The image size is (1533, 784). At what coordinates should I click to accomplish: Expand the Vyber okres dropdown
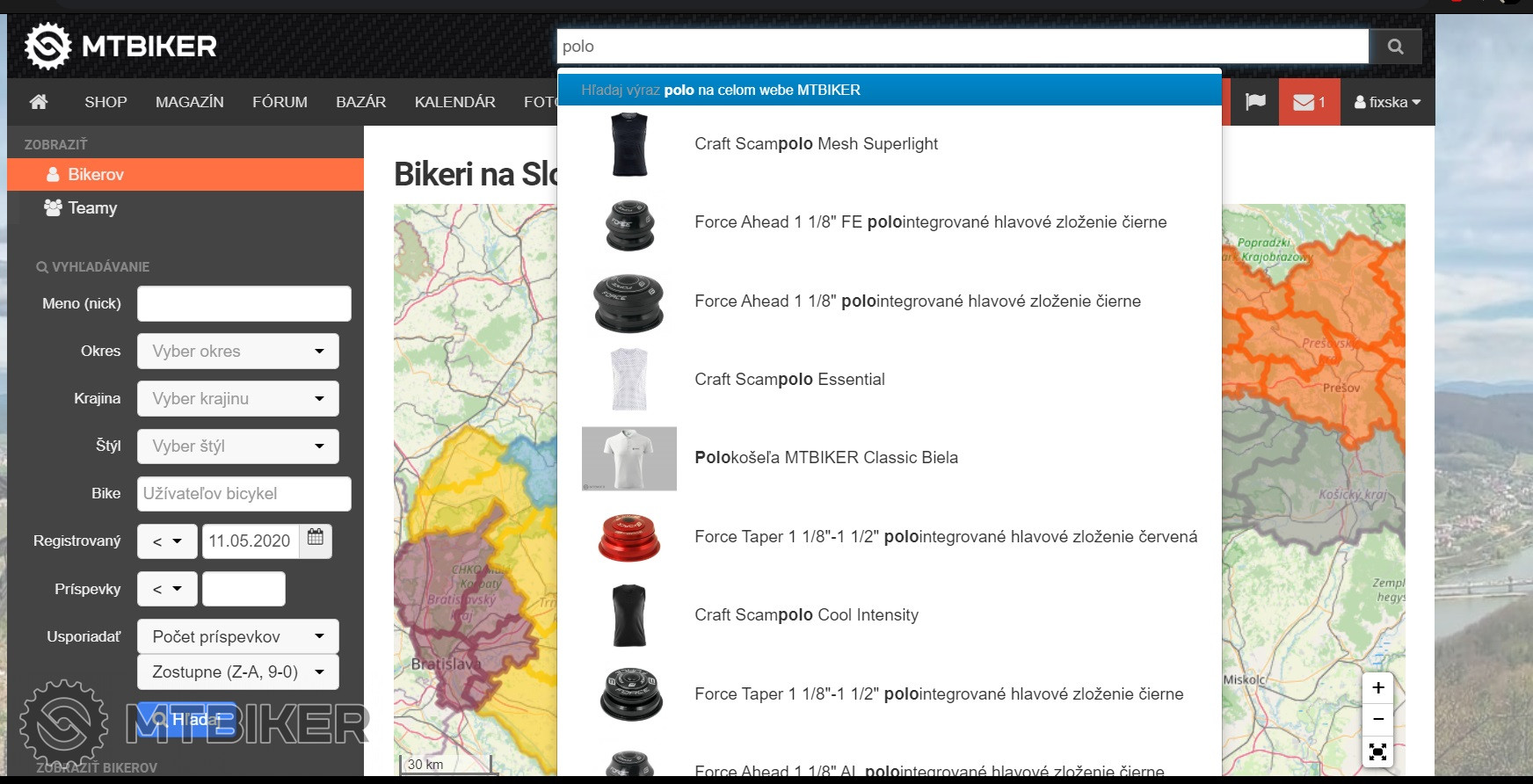tap(237, 352)
